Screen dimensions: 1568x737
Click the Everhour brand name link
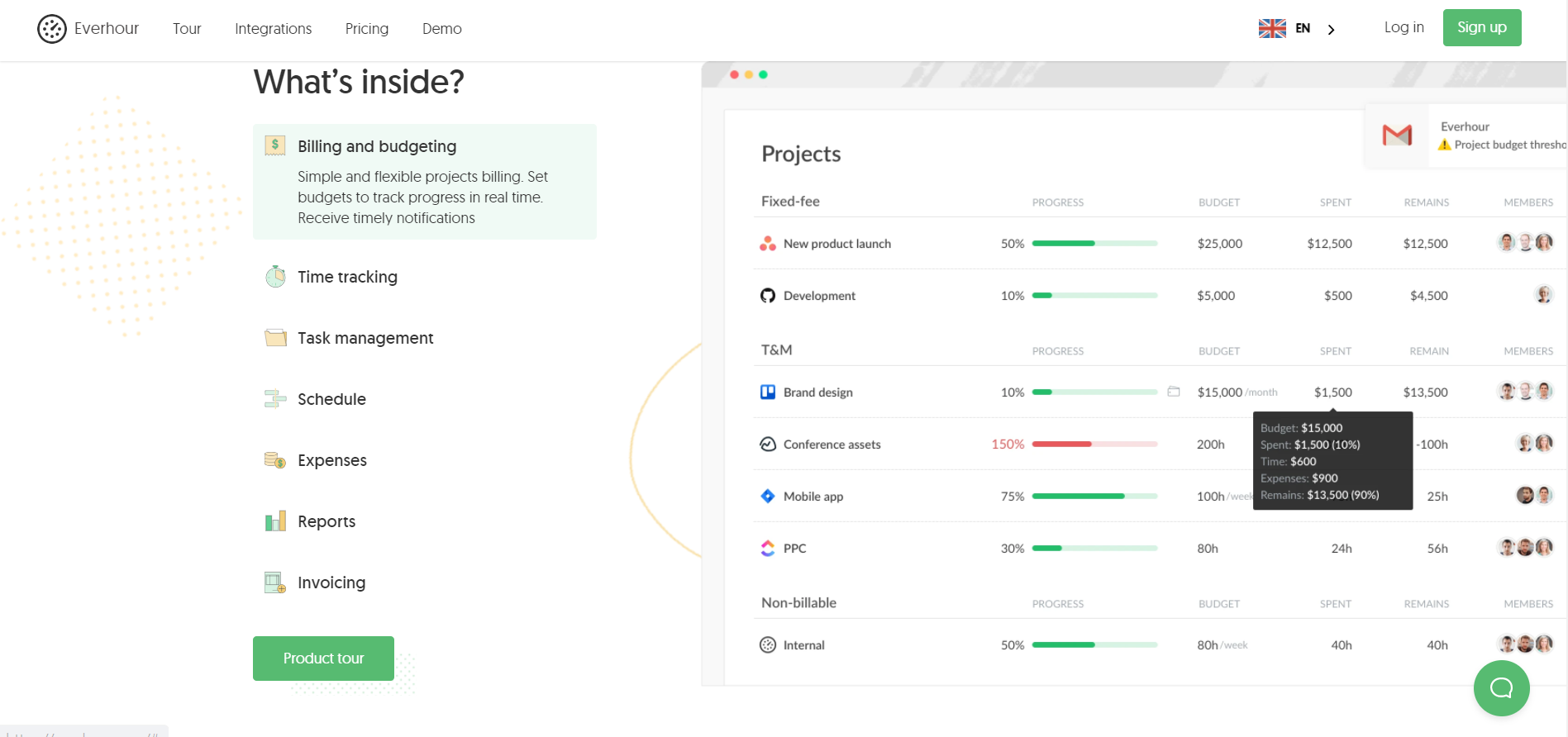click(107, 29)
